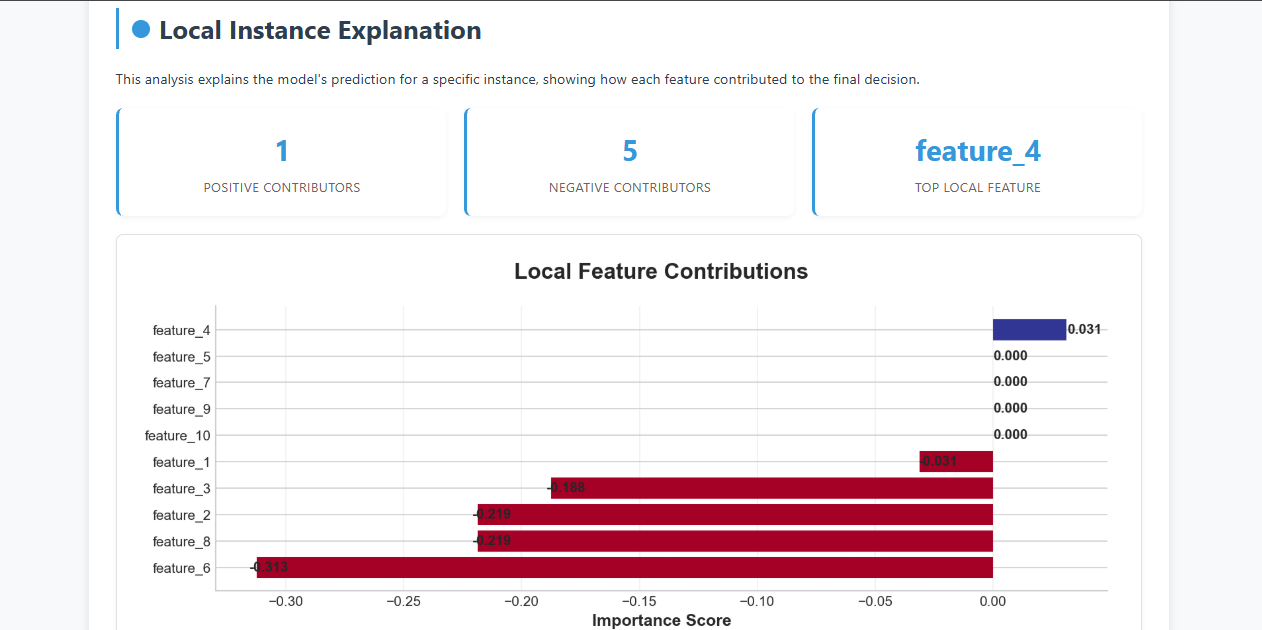Image resolution: width=1262 pixels, height=630 pixels.
Task: Click the red feature_3 bar
Action: [772, 488]
